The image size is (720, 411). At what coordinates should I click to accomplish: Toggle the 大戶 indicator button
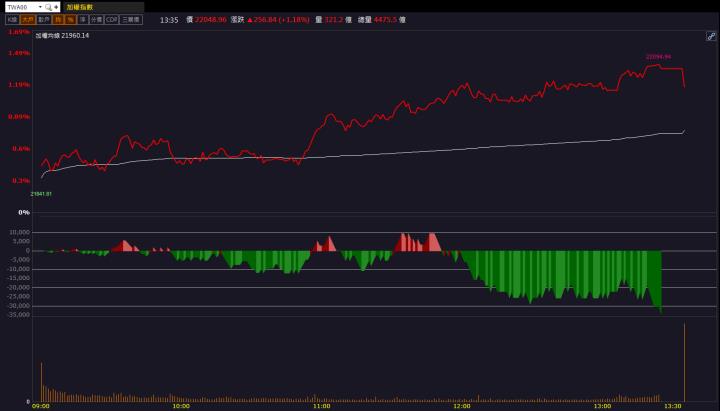(x=28, y=19)
